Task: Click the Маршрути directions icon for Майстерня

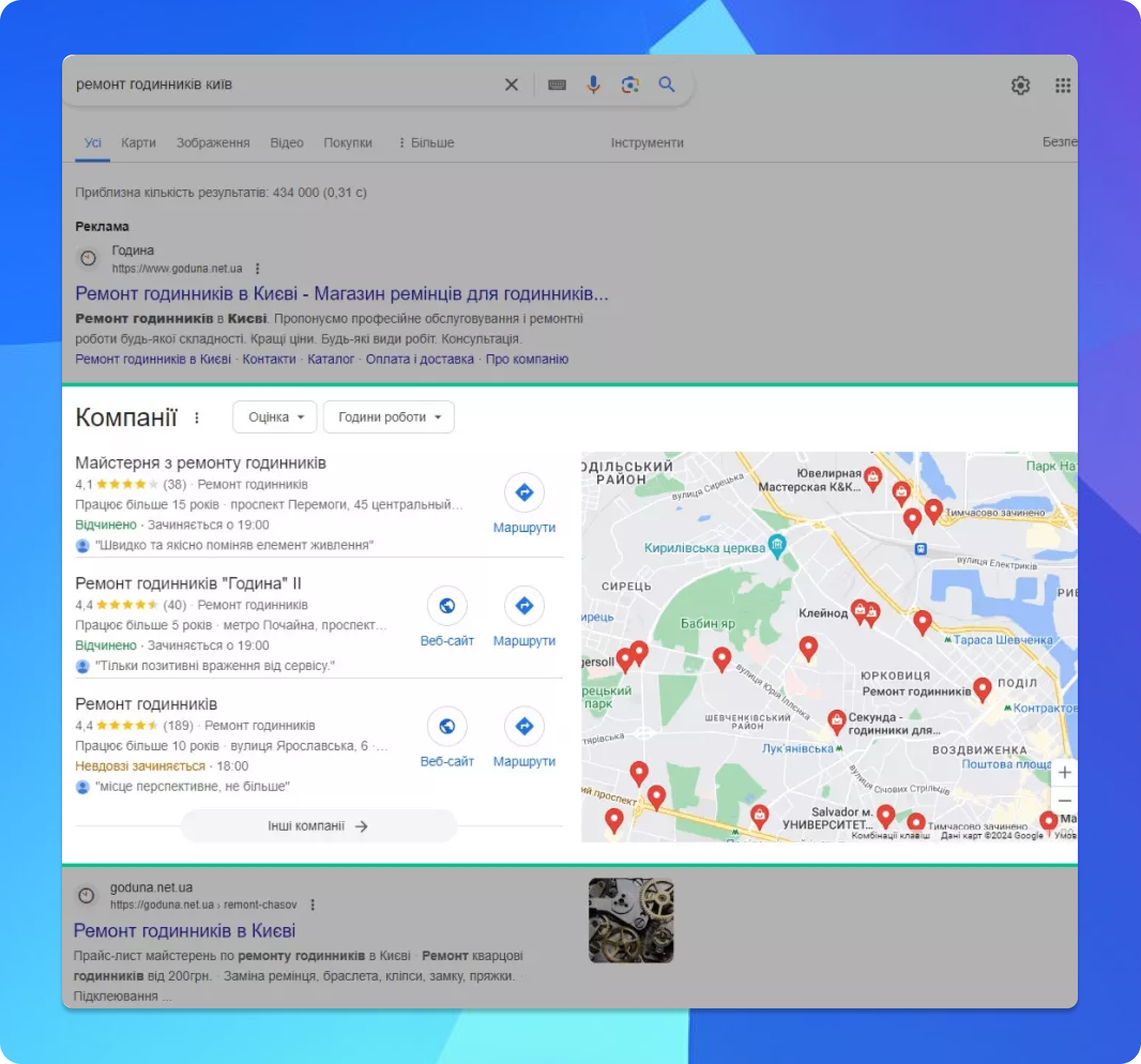Action: click(x=523, y=492)
